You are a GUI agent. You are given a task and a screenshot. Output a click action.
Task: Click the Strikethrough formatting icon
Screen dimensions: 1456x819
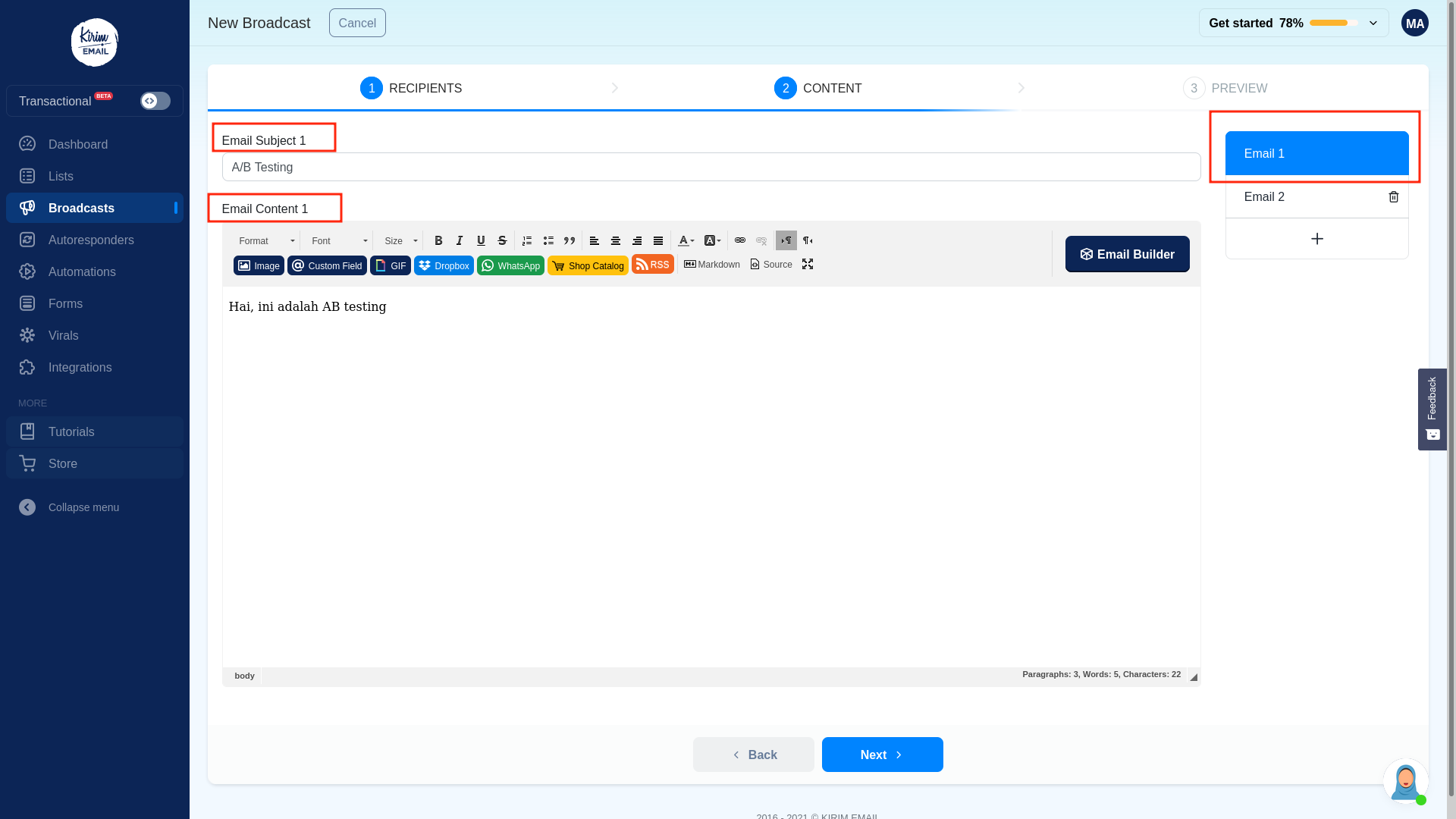502,240
